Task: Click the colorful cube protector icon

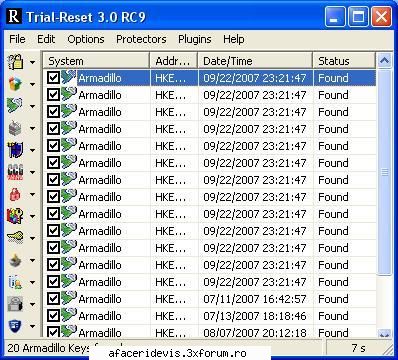Action: [15, 84]
